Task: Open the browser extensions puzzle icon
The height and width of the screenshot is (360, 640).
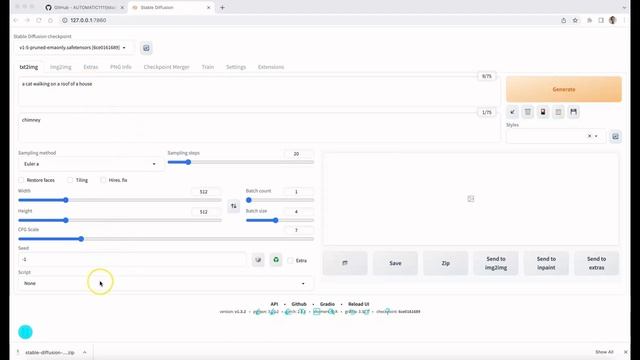Action: pos(589,20)
